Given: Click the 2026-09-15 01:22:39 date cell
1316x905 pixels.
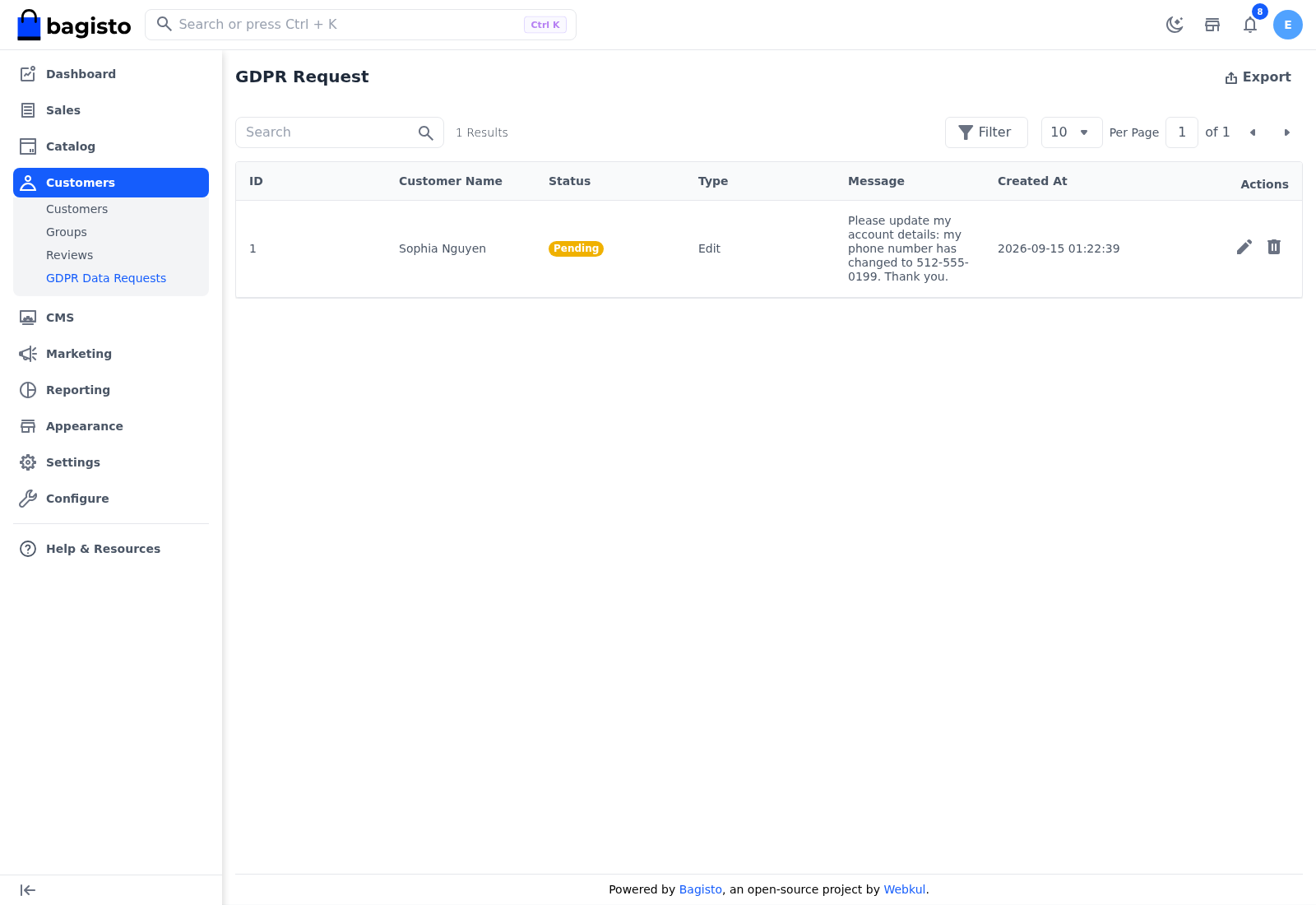Looking at the screenshot, I should click(x=1059, y=248).
